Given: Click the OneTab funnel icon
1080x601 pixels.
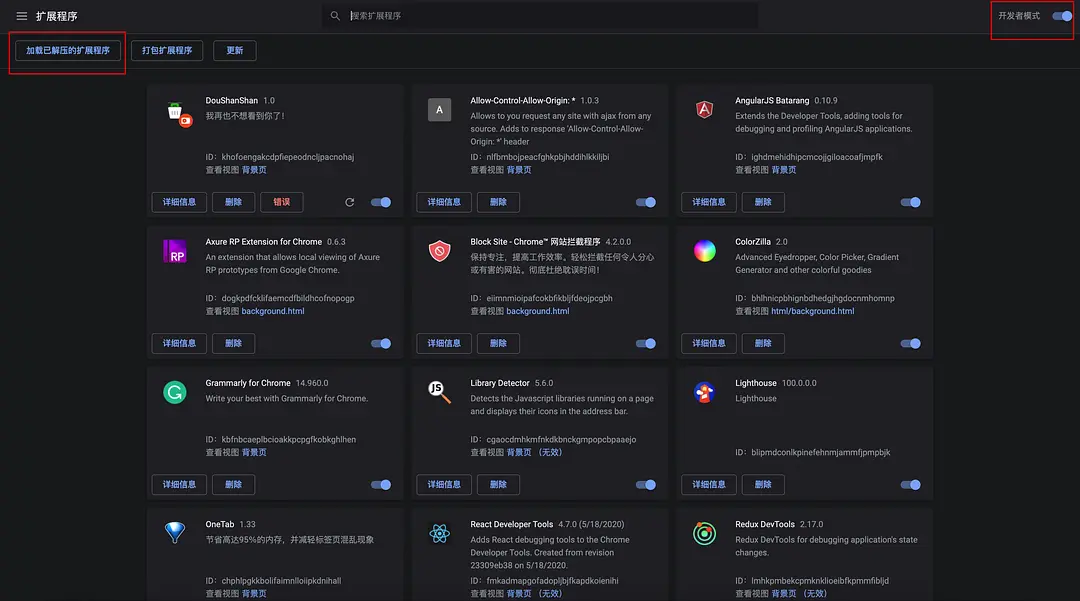Looking at the screenshot, I should click(x=175, y=532).
